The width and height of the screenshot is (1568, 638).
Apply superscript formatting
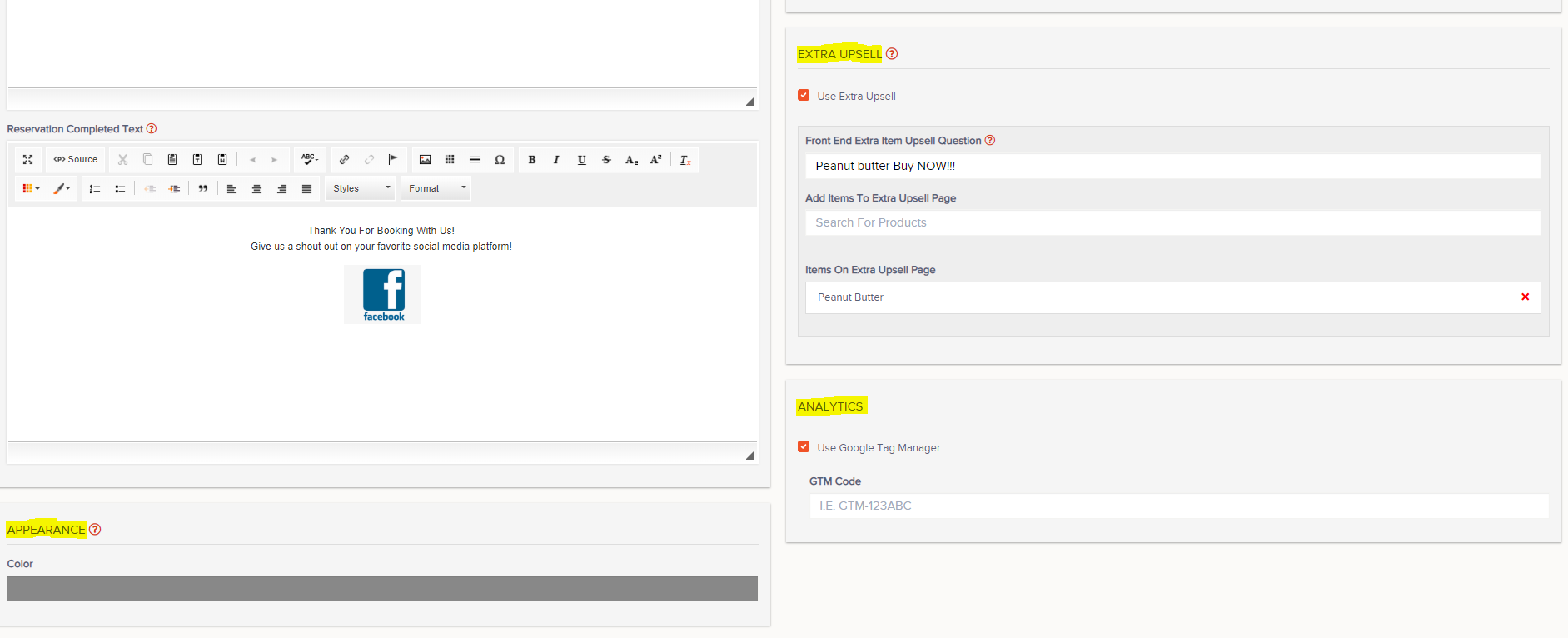coord(656,160)
